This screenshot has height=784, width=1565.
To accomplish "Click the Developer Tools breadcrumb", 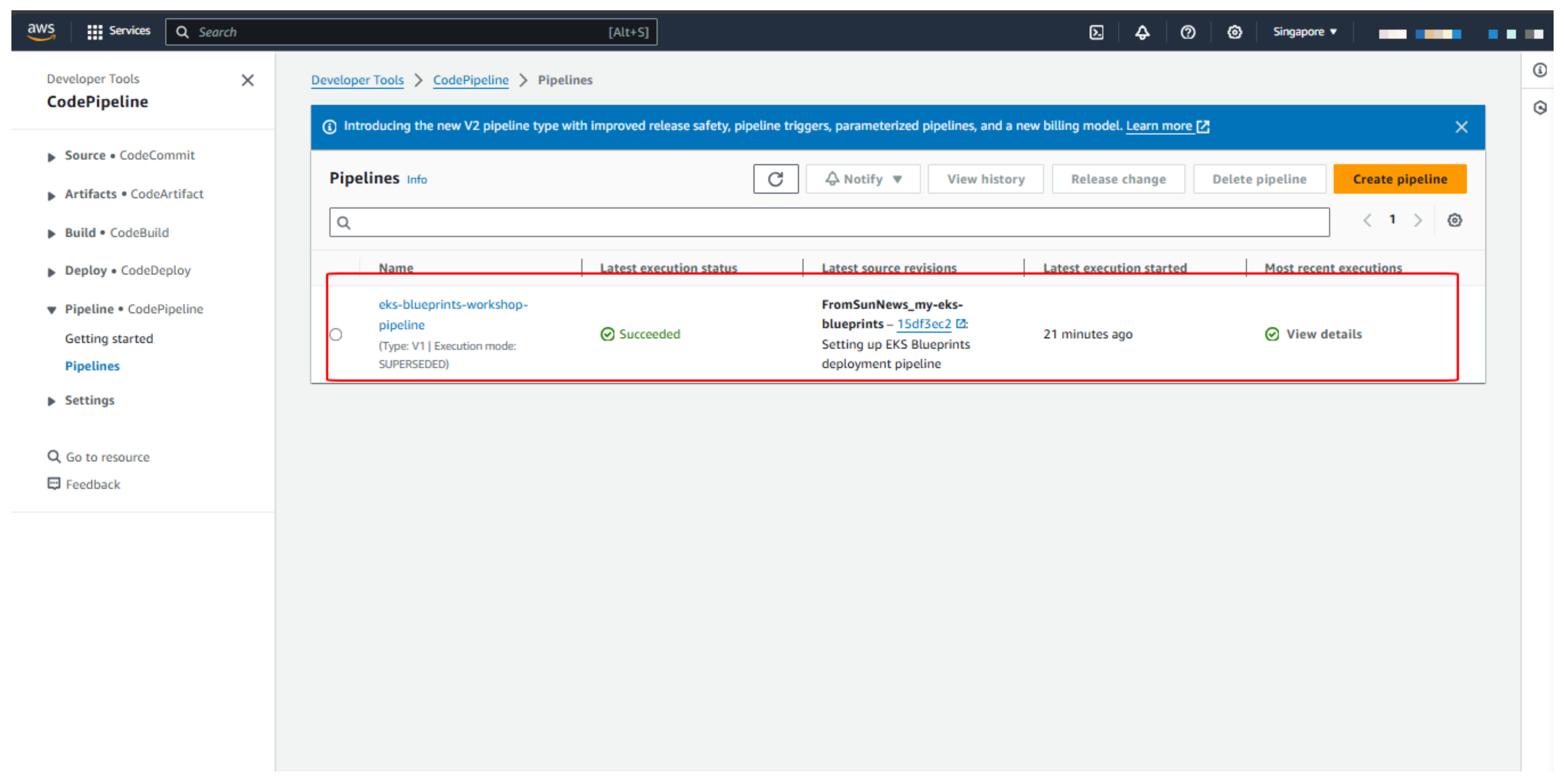I will 357,80.
